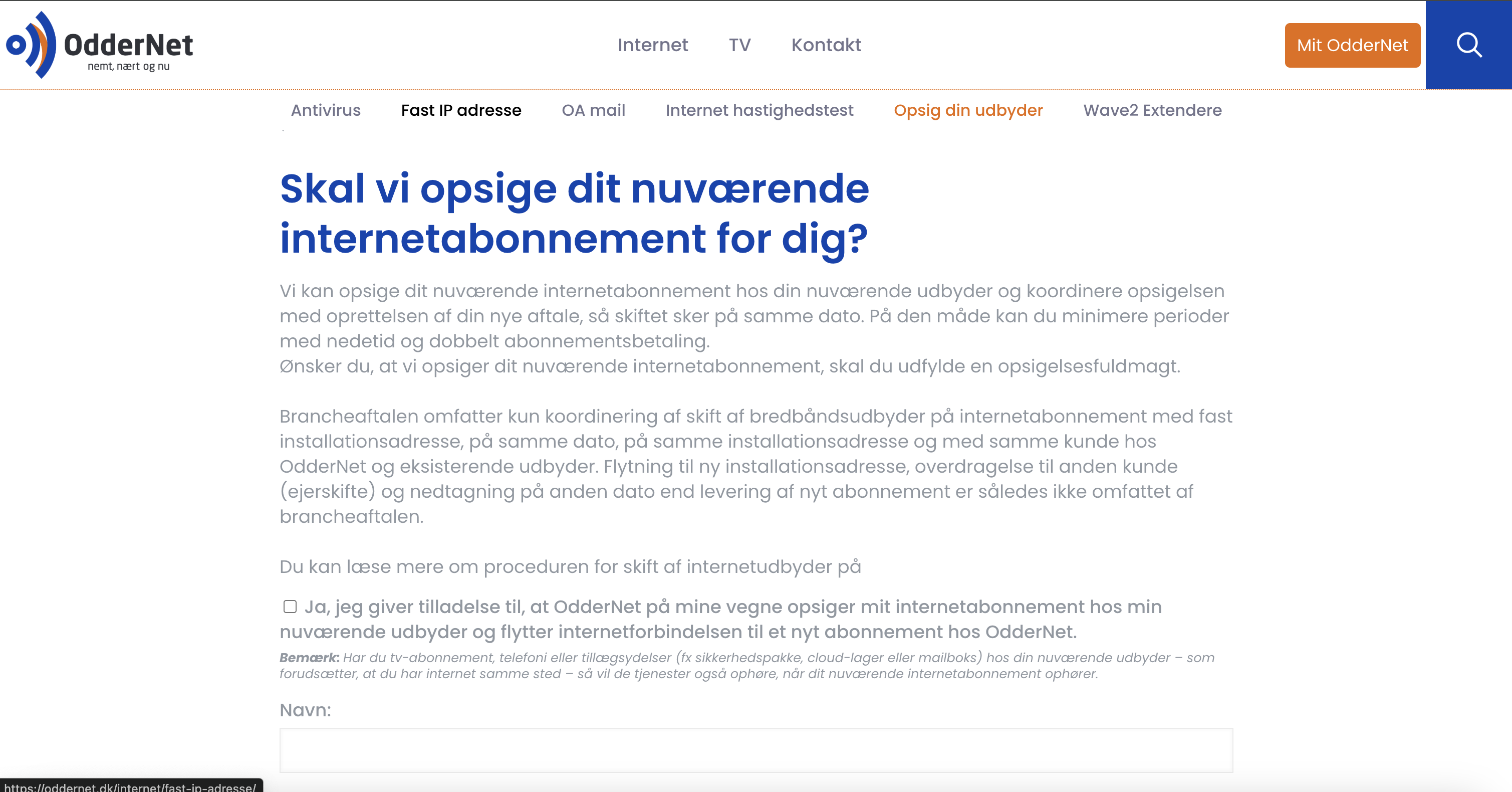Open the Internet menu
Image resolution: width=1512 pixels, height=792 pixels.
653,45
